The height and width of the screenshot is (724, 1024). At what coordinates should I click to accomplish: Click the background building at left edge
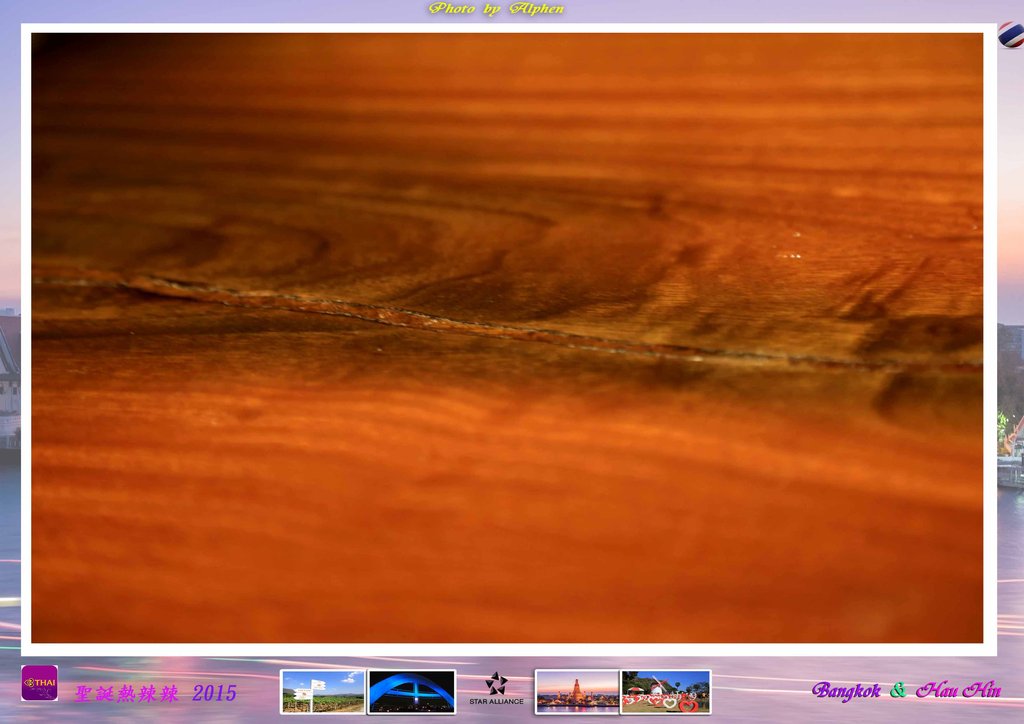(10, 379)
